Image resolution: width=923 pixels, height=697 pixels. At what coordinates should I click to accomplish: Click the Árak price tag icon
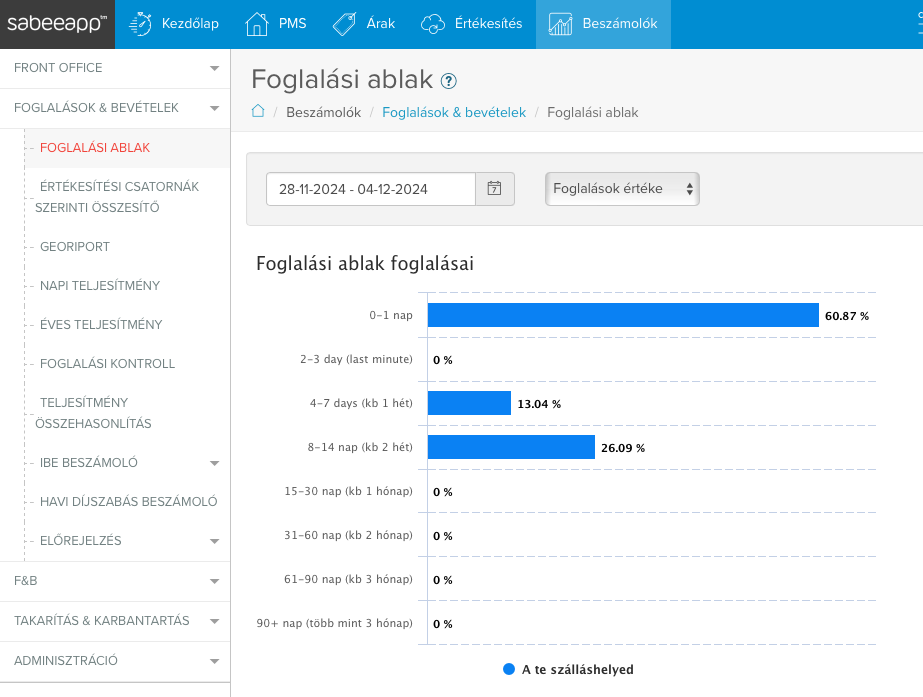click(344, 24)
